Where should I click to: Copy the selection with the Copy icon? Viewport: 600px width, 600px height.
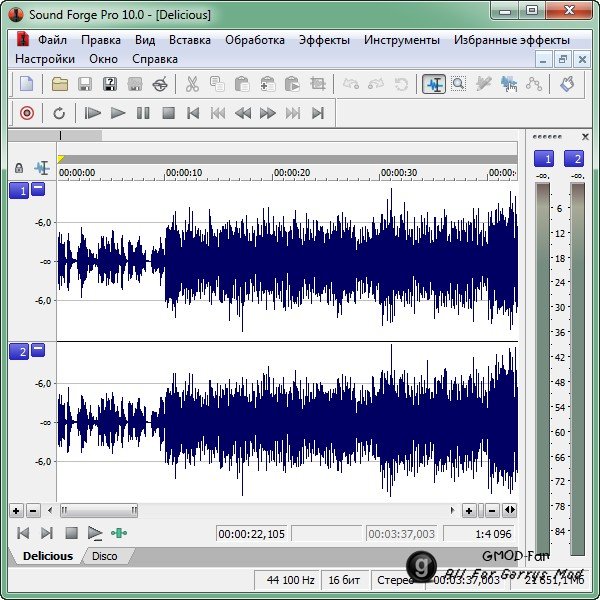(217, 84)
